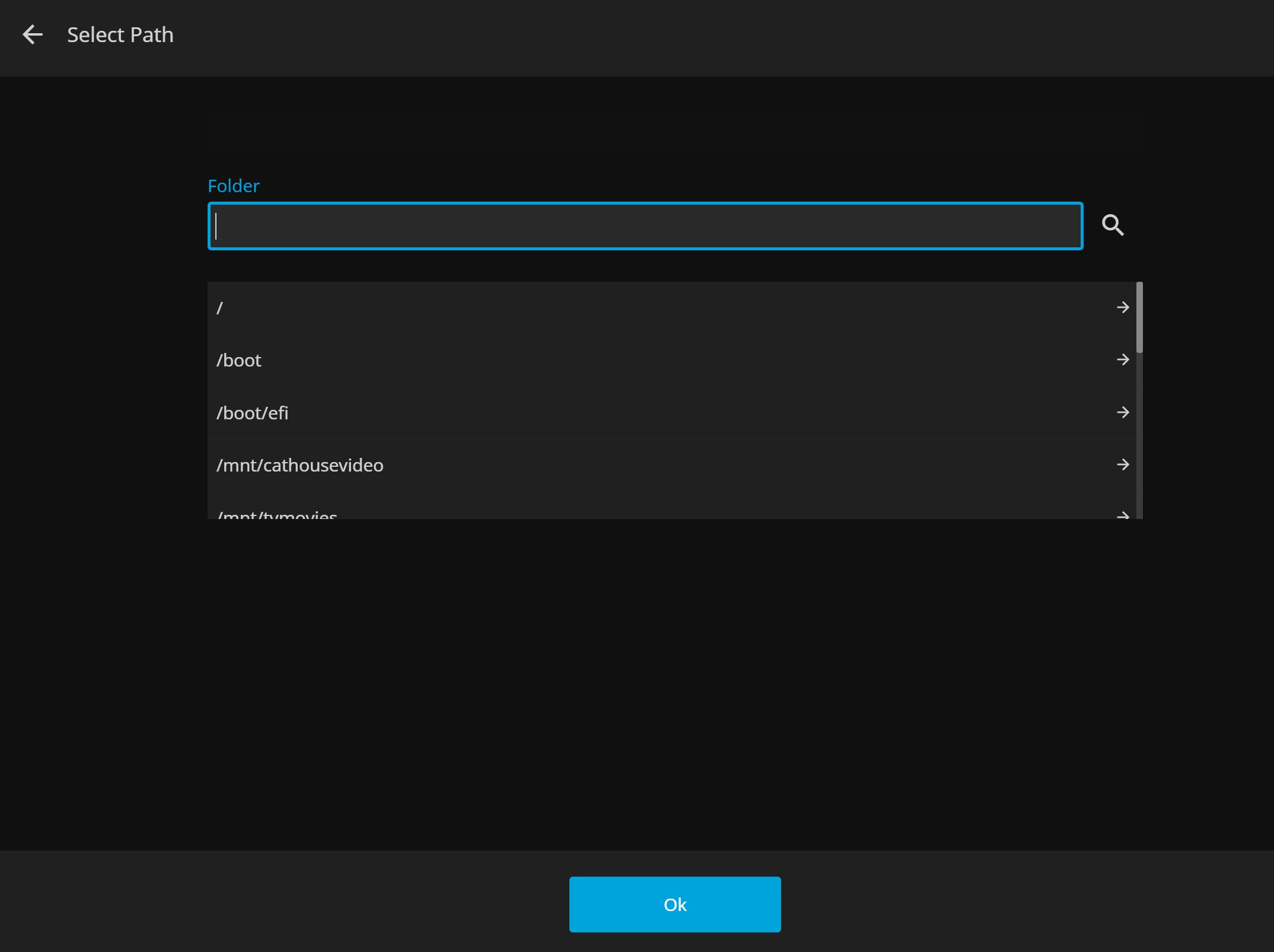This screenshot has height=952, width=1274.
Task: Click the footer bar left of Ok
Action: tap(285, 902)
